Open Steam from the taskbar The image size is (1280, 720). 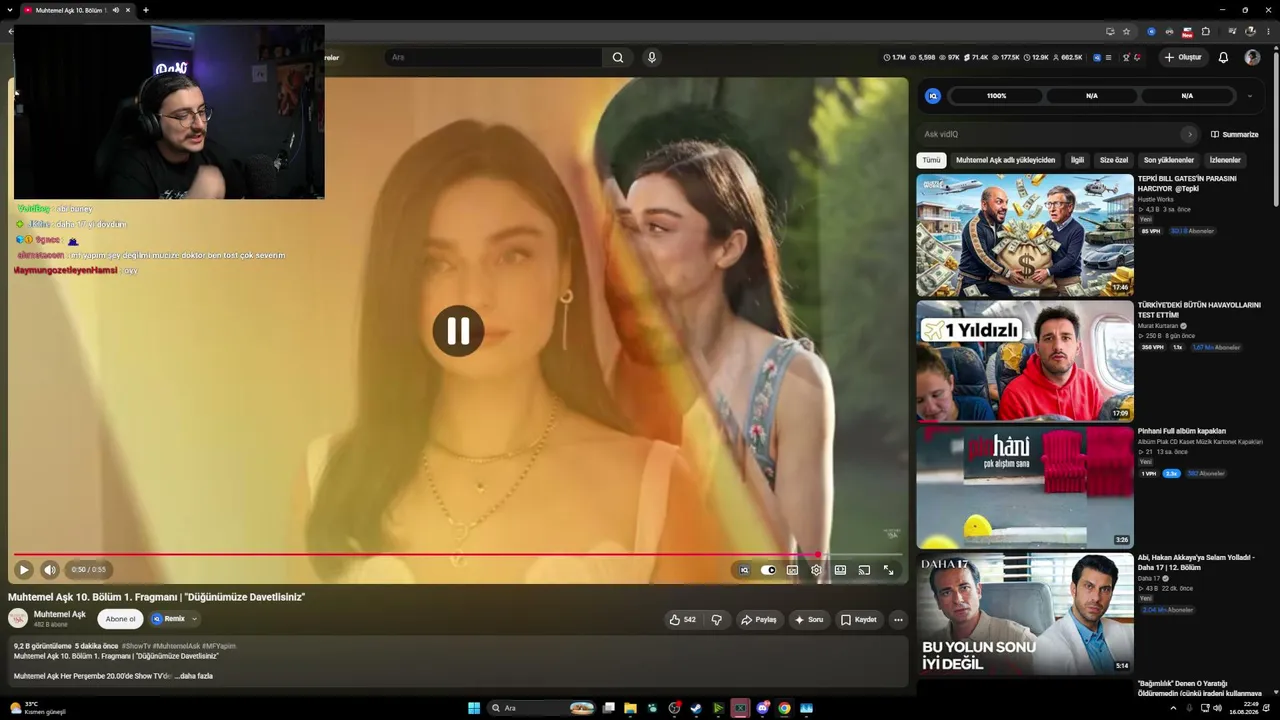696,708
